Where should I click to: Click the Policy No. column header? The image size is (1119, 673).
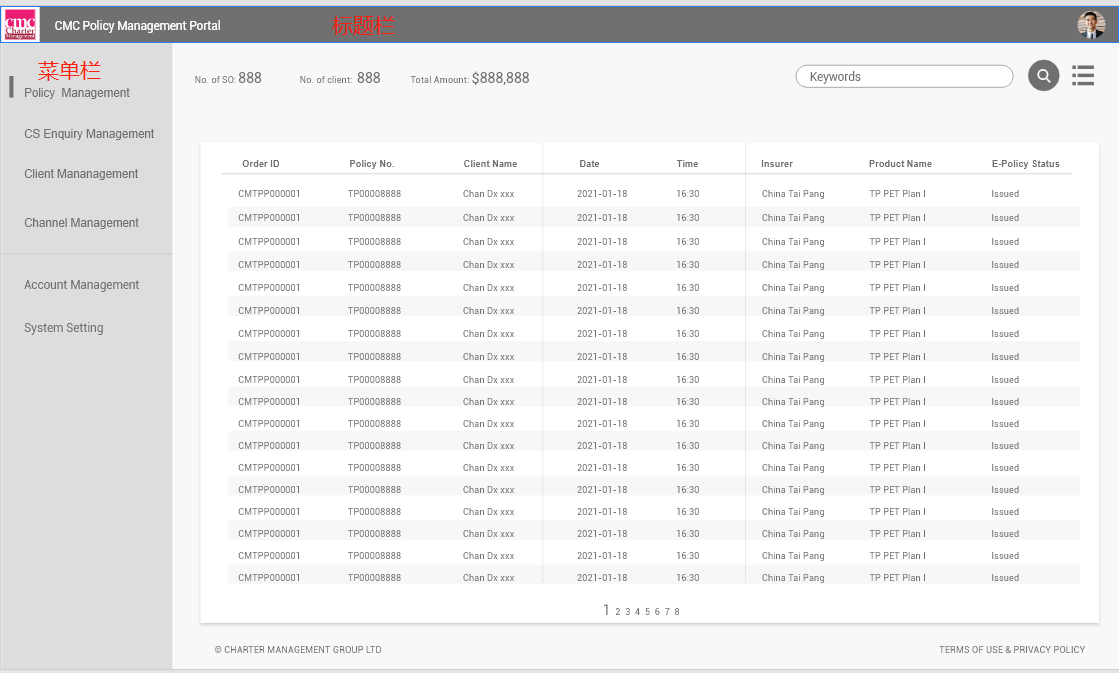[371, 163]
